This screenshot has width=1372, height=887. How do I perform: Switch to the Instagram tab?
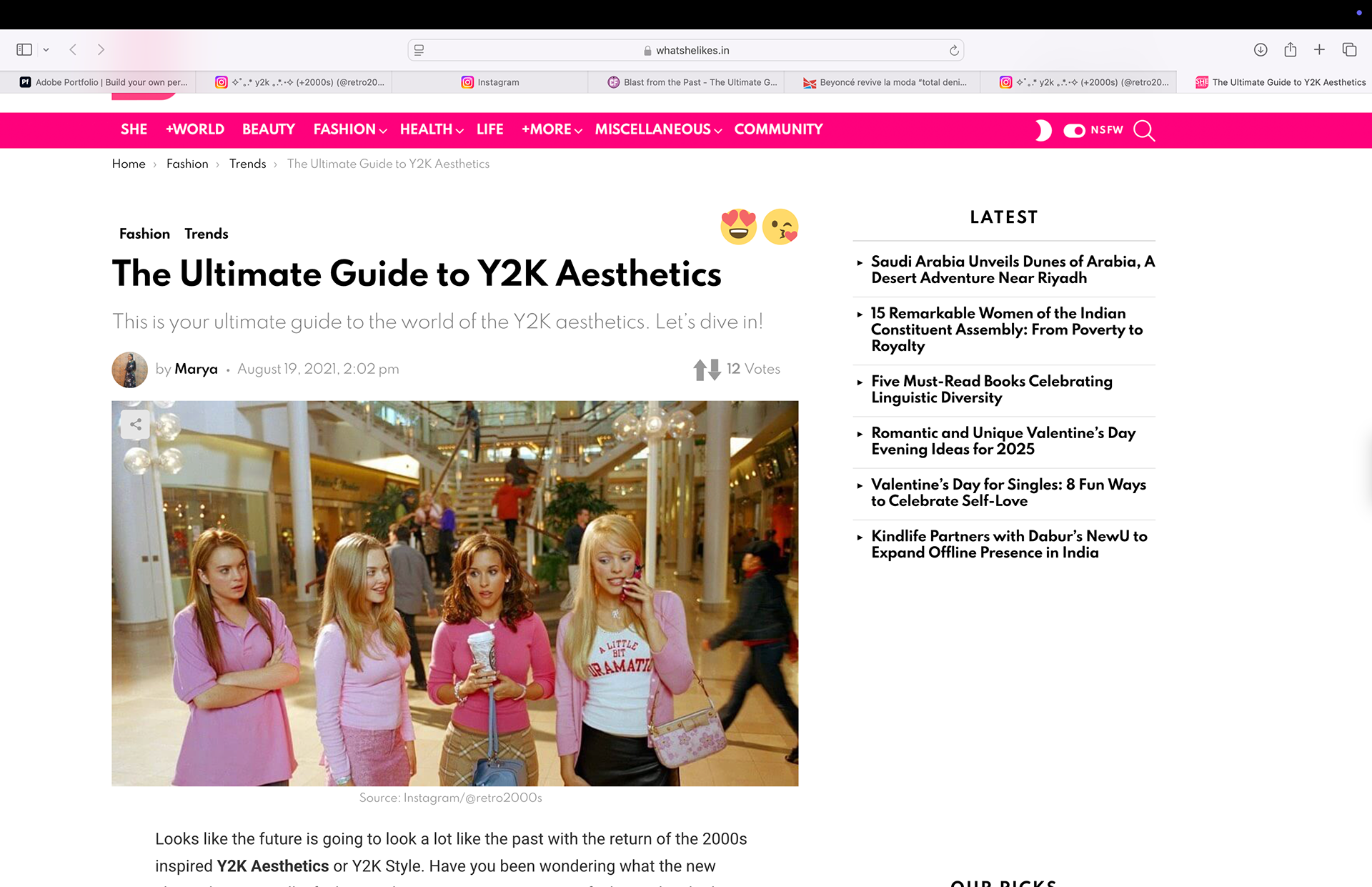489,82
